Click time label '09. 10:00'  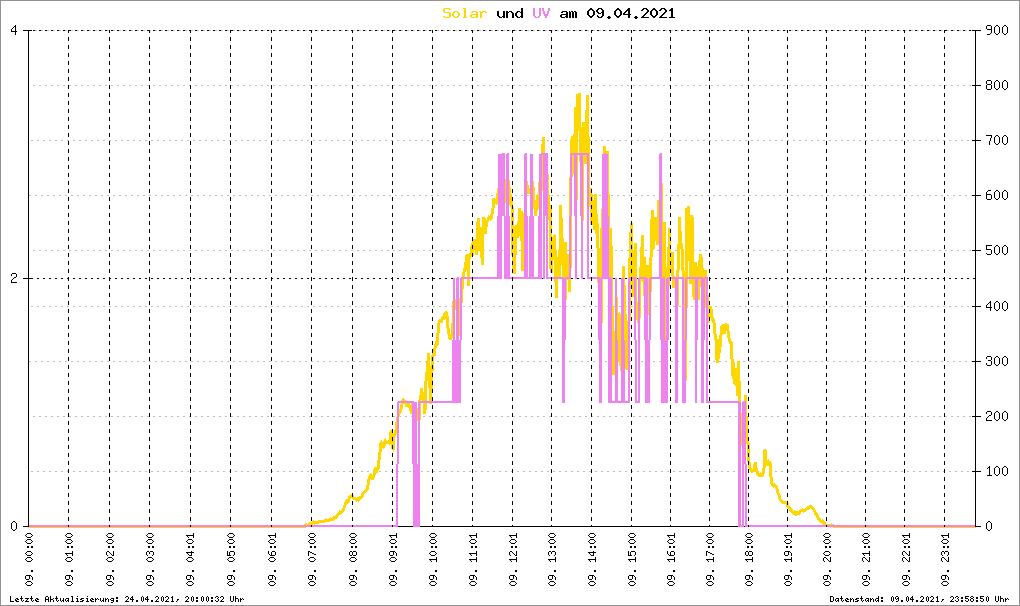[x=433, y=559]
